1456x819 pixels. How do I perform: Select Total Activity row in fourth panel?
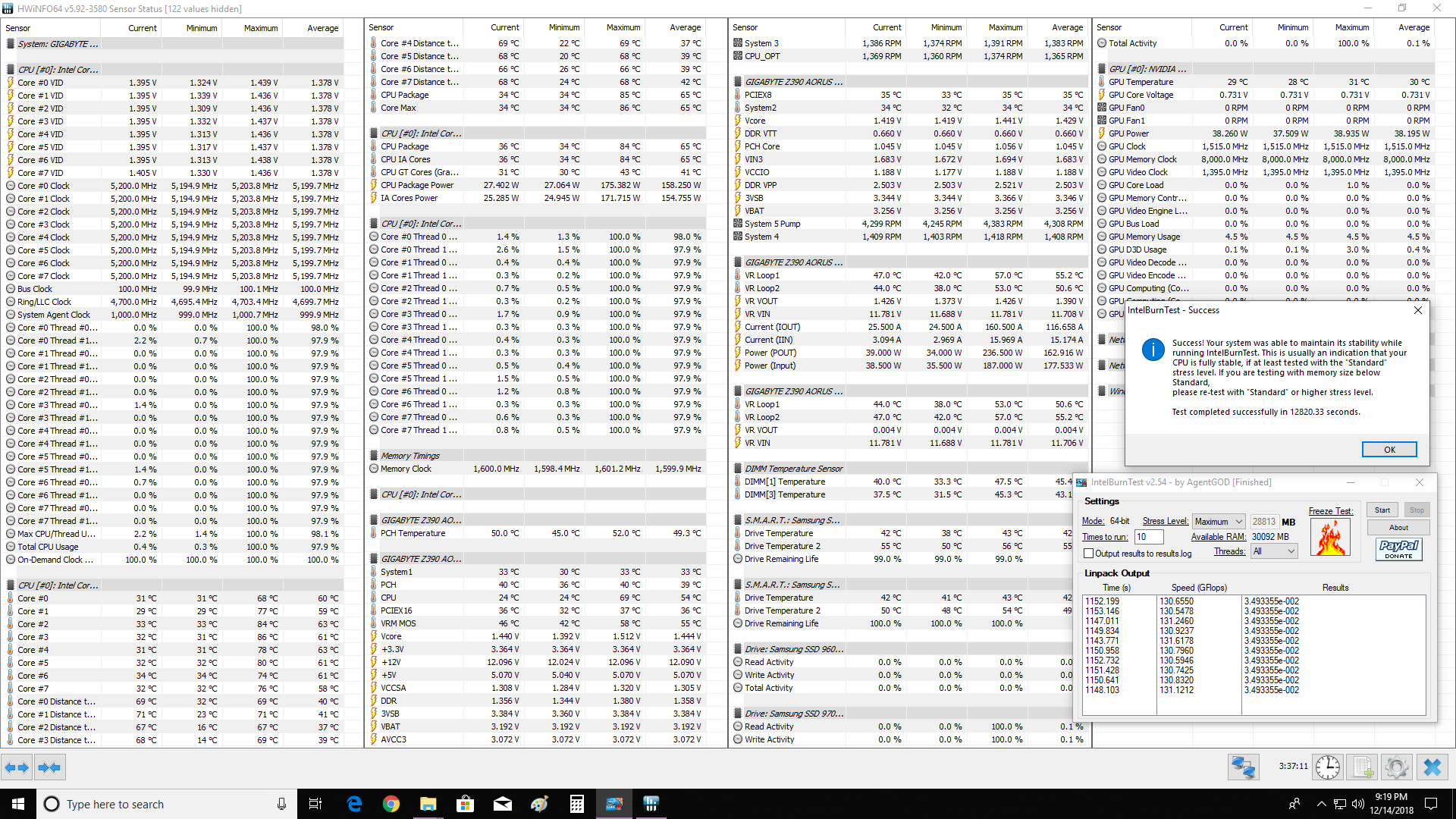click(x=1265, y=43)
